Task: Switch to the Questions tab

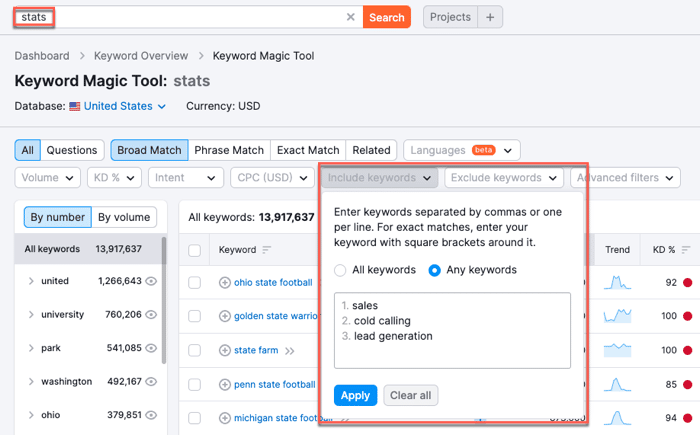Action: (72, 150)
